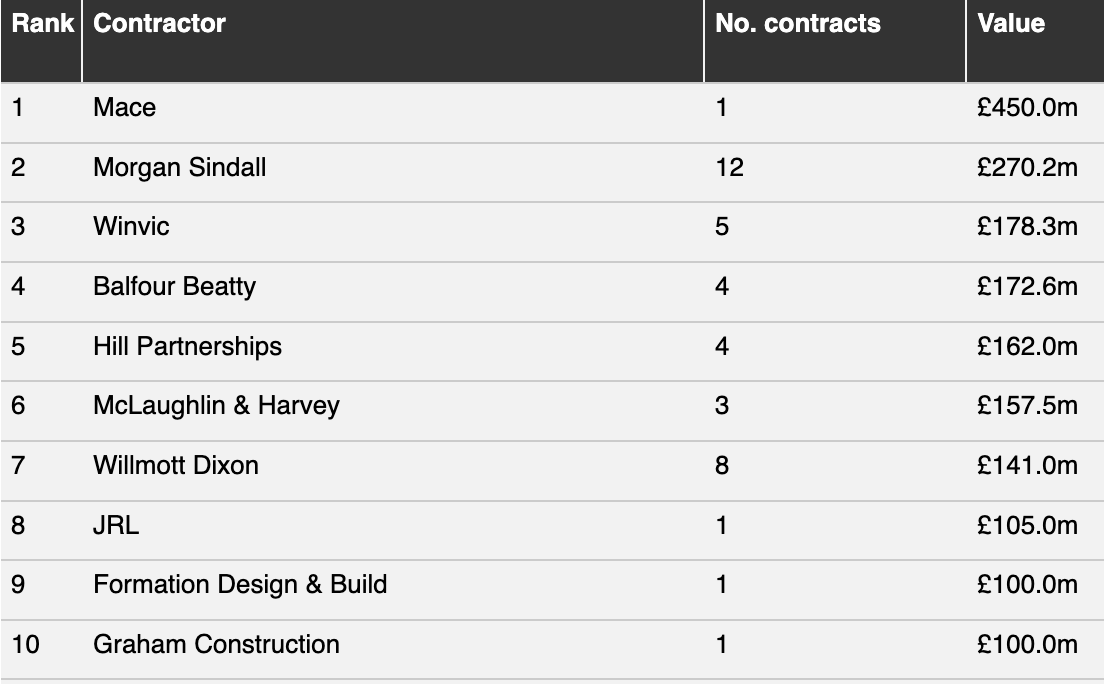
Task: Click the Balfour Beatty row name
Action: 174,287
